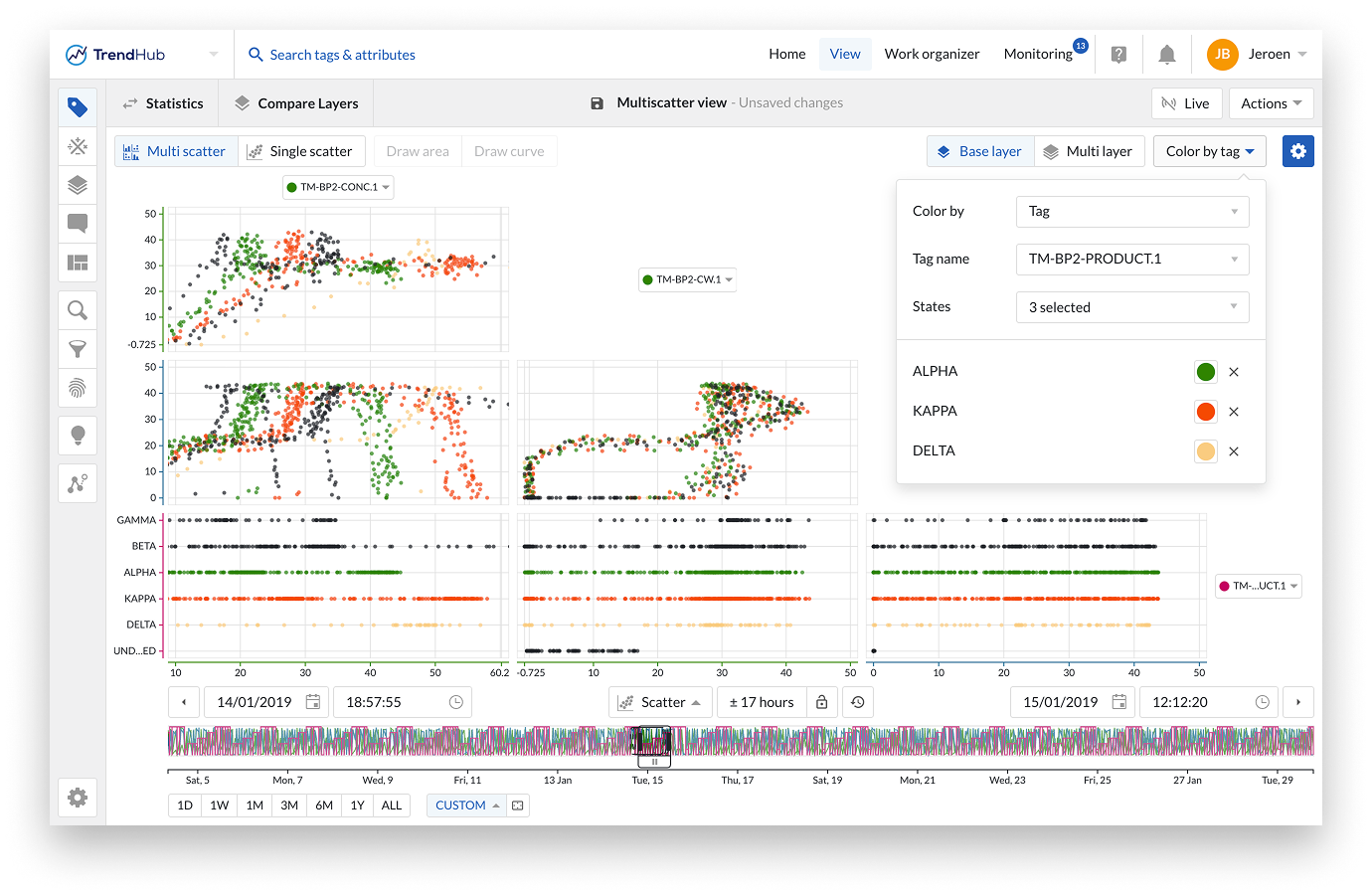Open the States 3 selected dropdown
The height and width of the screenshot is (895, 1372).
click(x=1131, y=307)
